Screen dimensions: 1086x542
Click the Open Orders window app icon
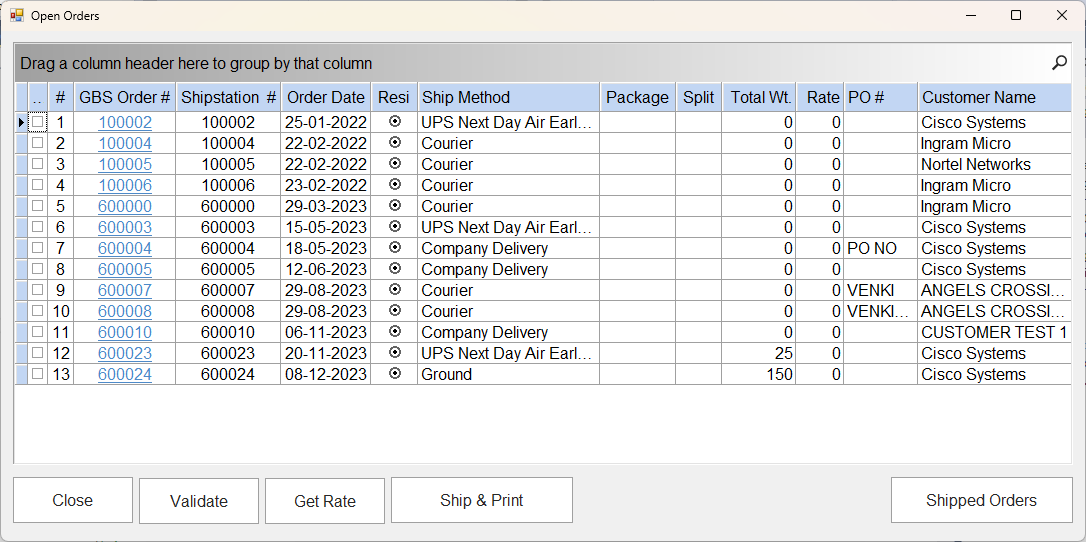16,16
